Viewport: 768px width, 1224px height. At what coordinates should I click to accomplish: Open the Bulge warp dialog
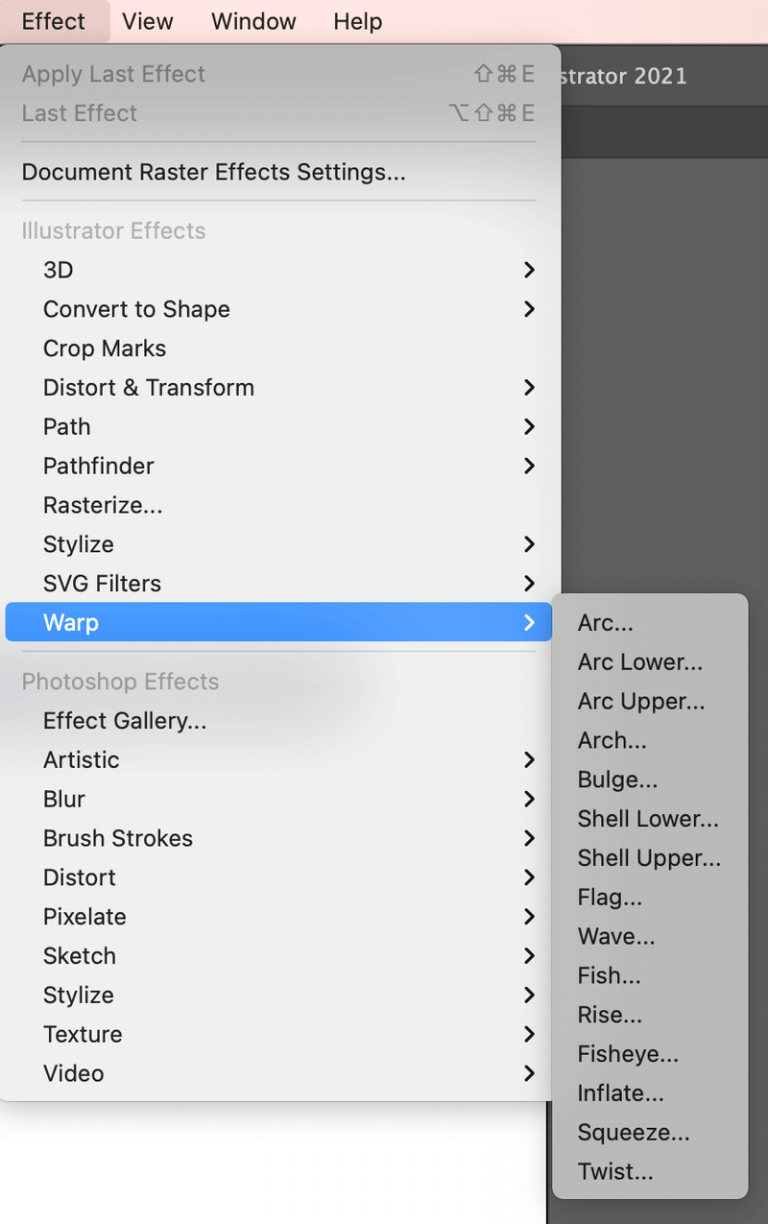[617, 779]
